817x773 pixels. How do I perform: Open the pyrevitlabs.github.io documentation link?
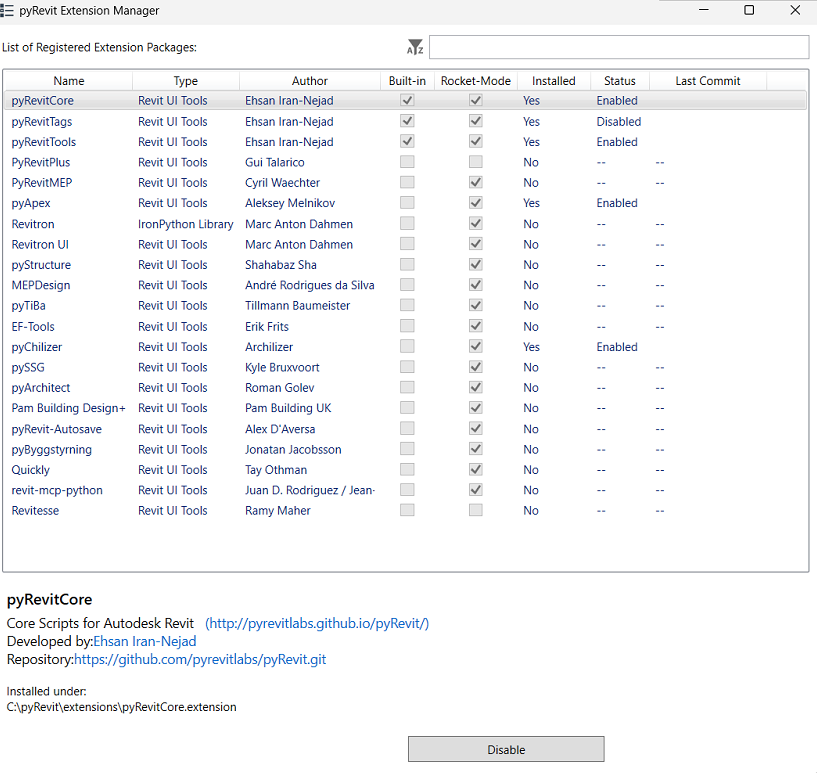317,623
